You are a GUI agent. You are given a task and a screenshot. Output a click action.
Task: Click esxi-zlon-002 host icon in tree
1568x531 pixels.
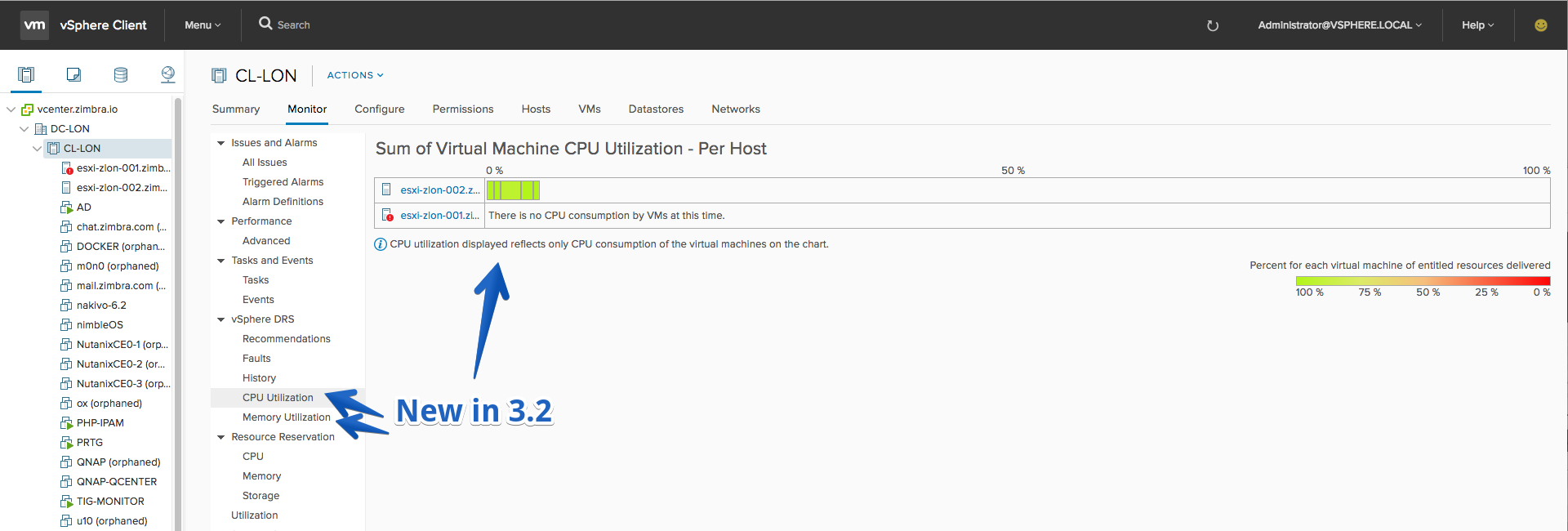66,188
